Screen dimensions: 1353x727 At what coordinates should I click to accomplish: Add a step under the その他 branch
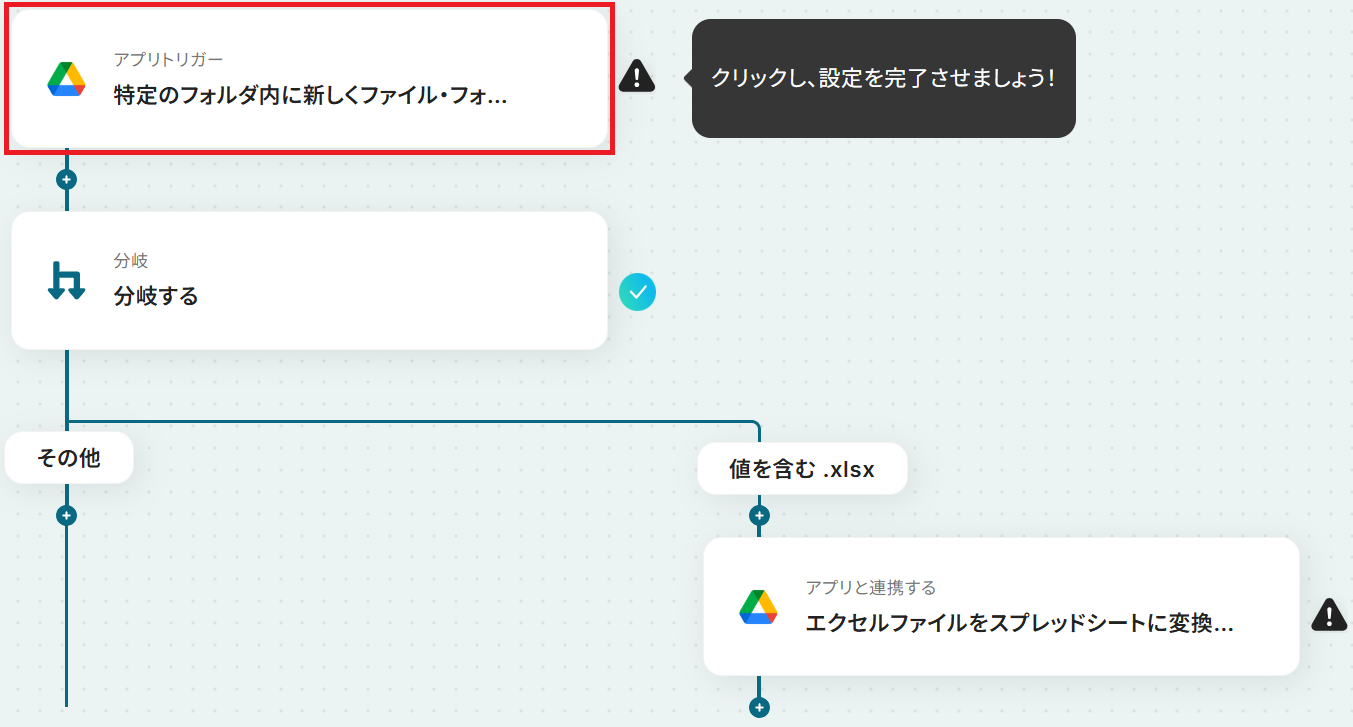pyautogui.click(x=67, y=516)
